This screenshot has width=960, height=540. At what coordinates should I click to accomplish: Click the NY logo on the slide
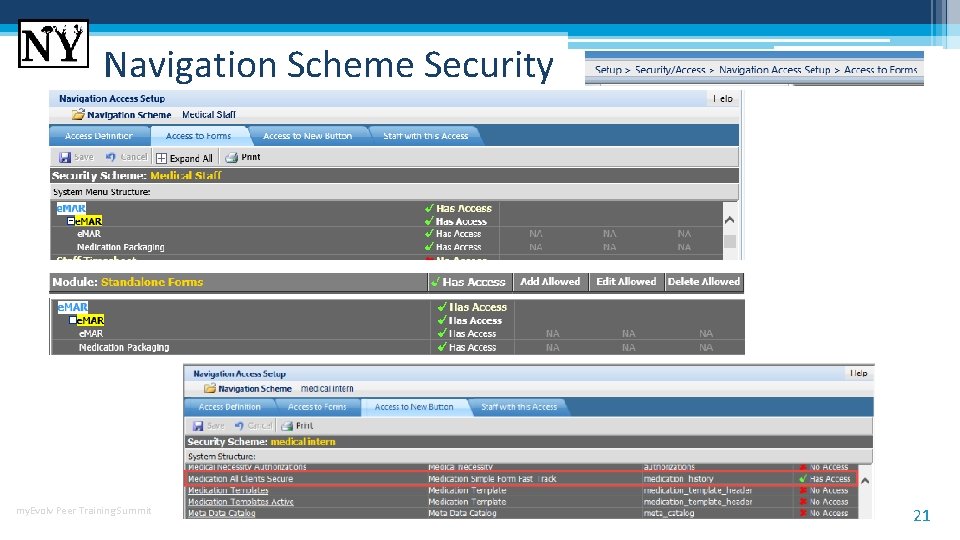coord(53,43)
